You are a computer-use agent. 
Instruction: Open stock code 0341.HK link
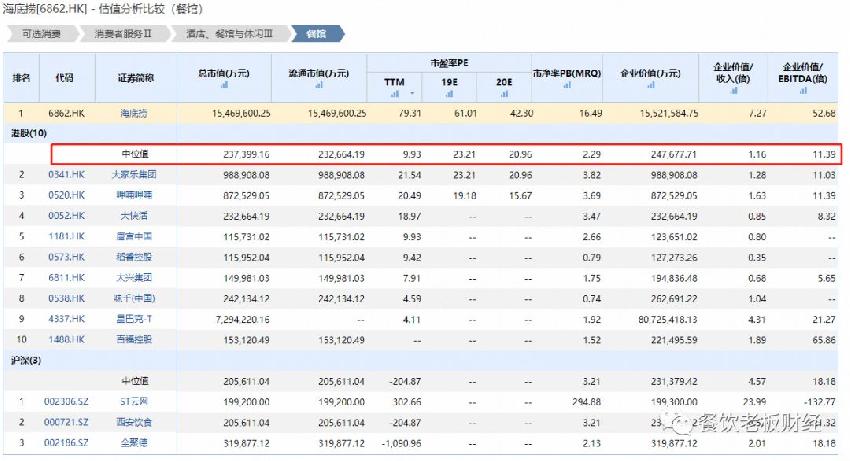[x=66, y=175]
